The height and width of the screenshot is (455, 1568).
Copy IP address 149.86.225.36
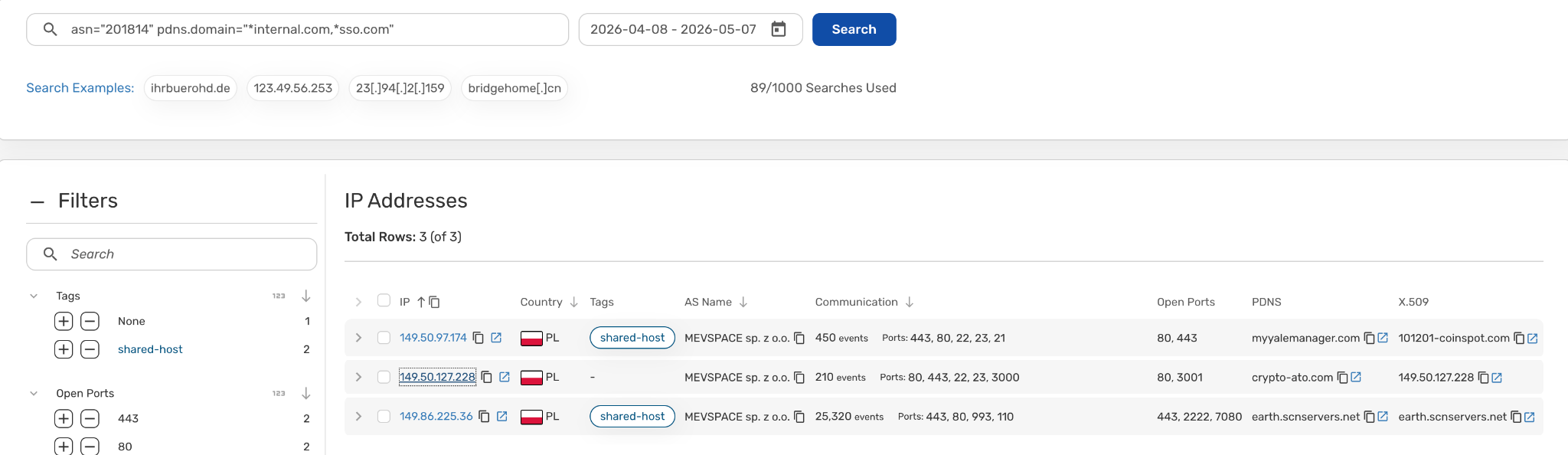click(484, 417)
